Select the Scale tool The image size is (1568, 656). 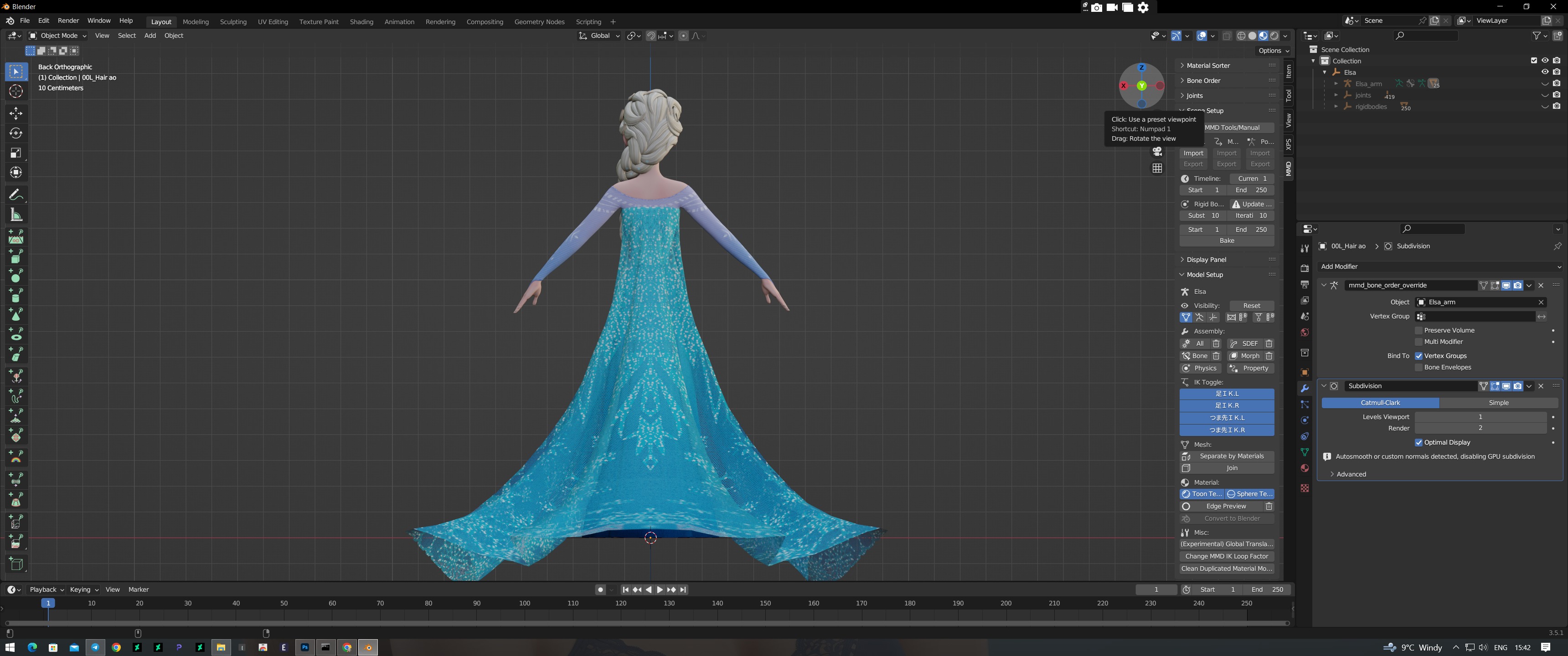pos(16,153)
